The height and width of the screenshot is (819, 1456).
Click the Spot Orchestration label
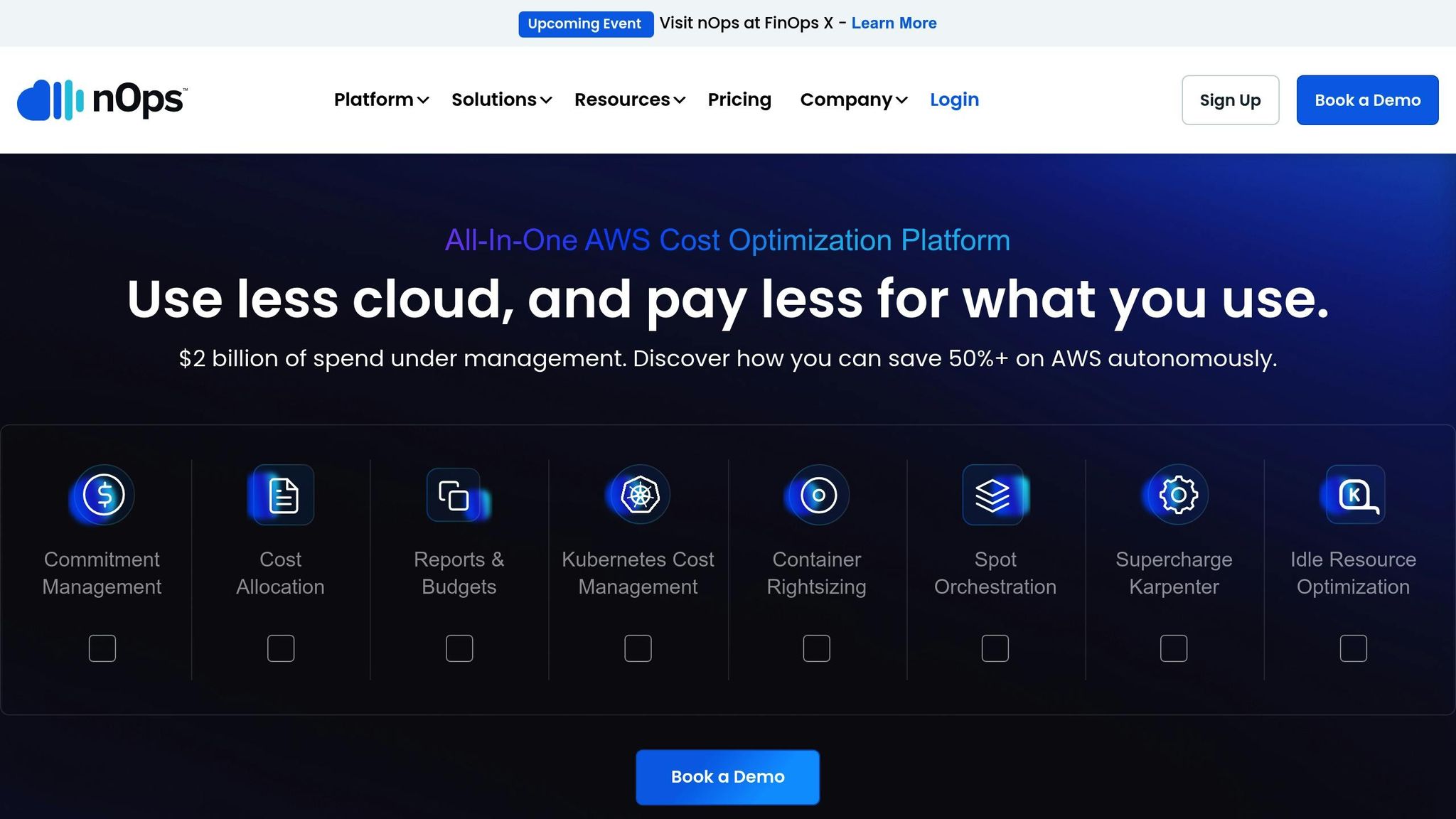coord(995,573)
